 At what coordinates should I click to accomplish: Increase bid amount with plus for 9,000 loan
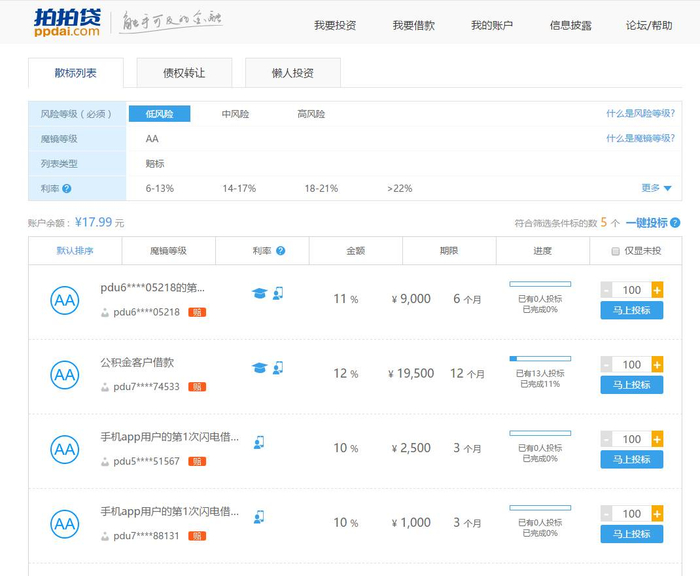click(657, 290)
